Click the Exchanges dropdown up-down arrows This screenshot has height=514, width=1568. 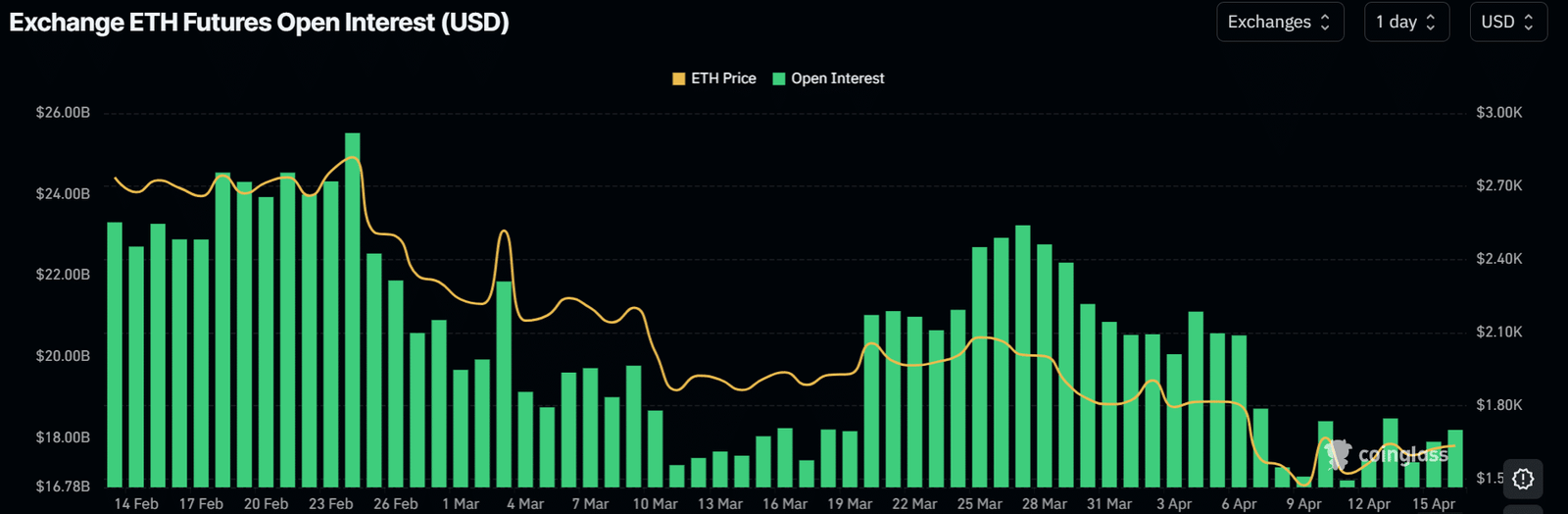coord(1325,23)
